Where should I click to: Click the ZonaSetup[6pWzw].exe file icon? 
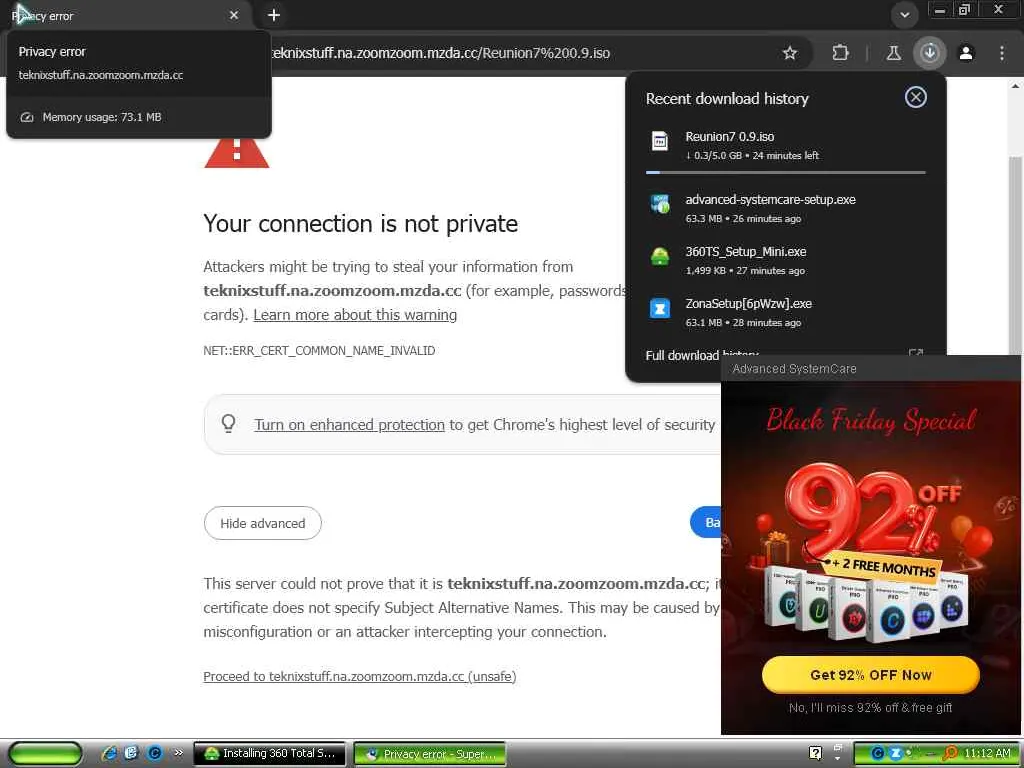pos(660,308)
